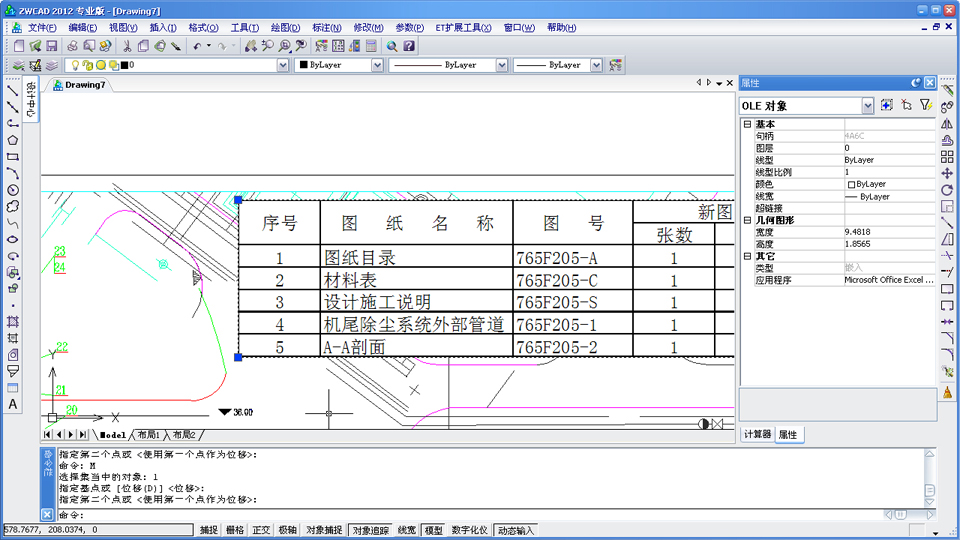Toggle 正交 ortho mode in status bar
This screenshot has width=960, height=540.
coord(261,530)
